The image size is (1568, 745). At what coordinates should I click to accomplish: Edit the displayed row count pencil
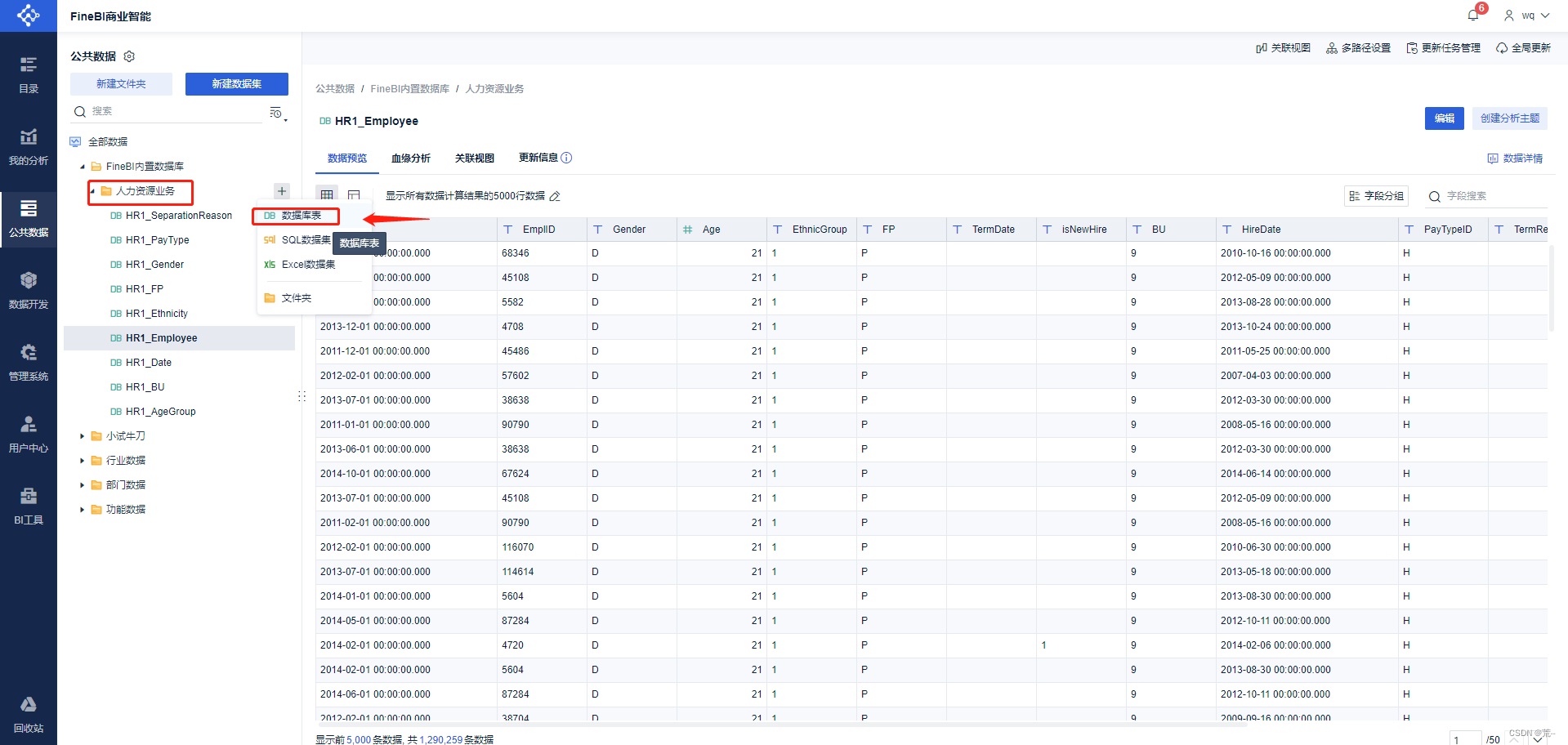pos(555,196)
